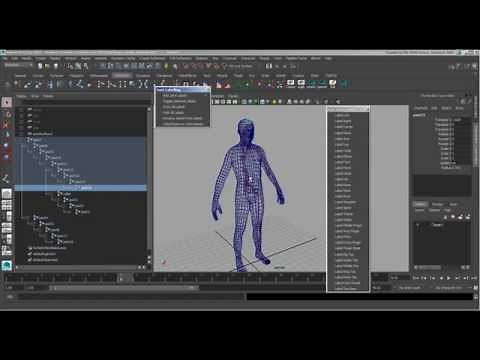Open the Display tab in Layer Editor

click(x=420, y=204)
